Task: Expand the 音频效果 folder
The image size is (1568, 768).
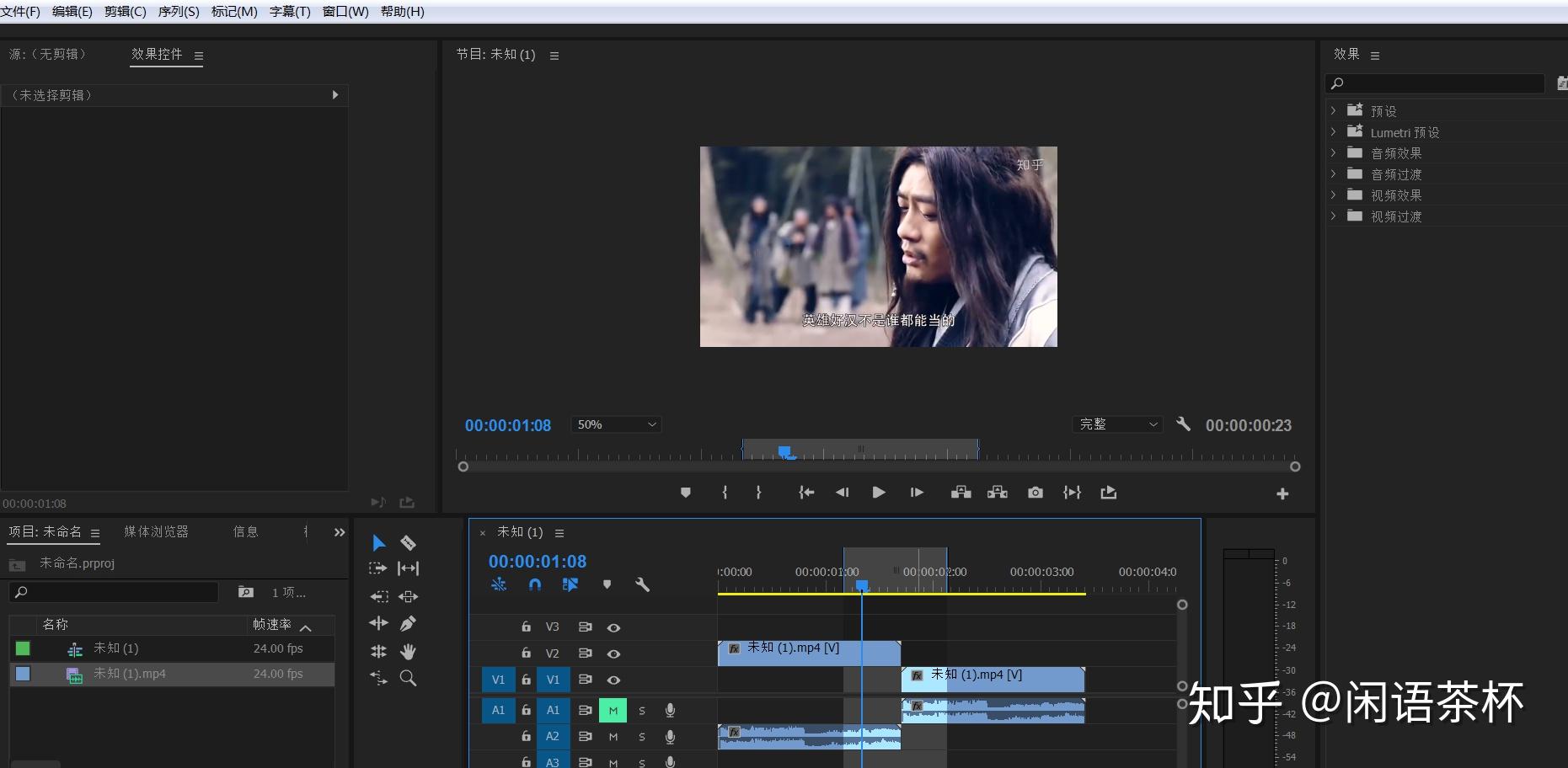Action: coord(1333,152)
